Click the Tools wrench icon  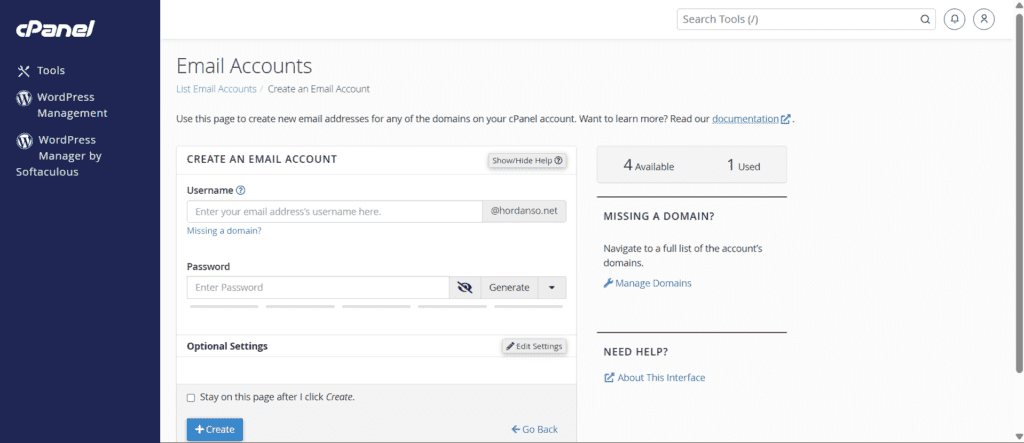[x=24, y=71]
